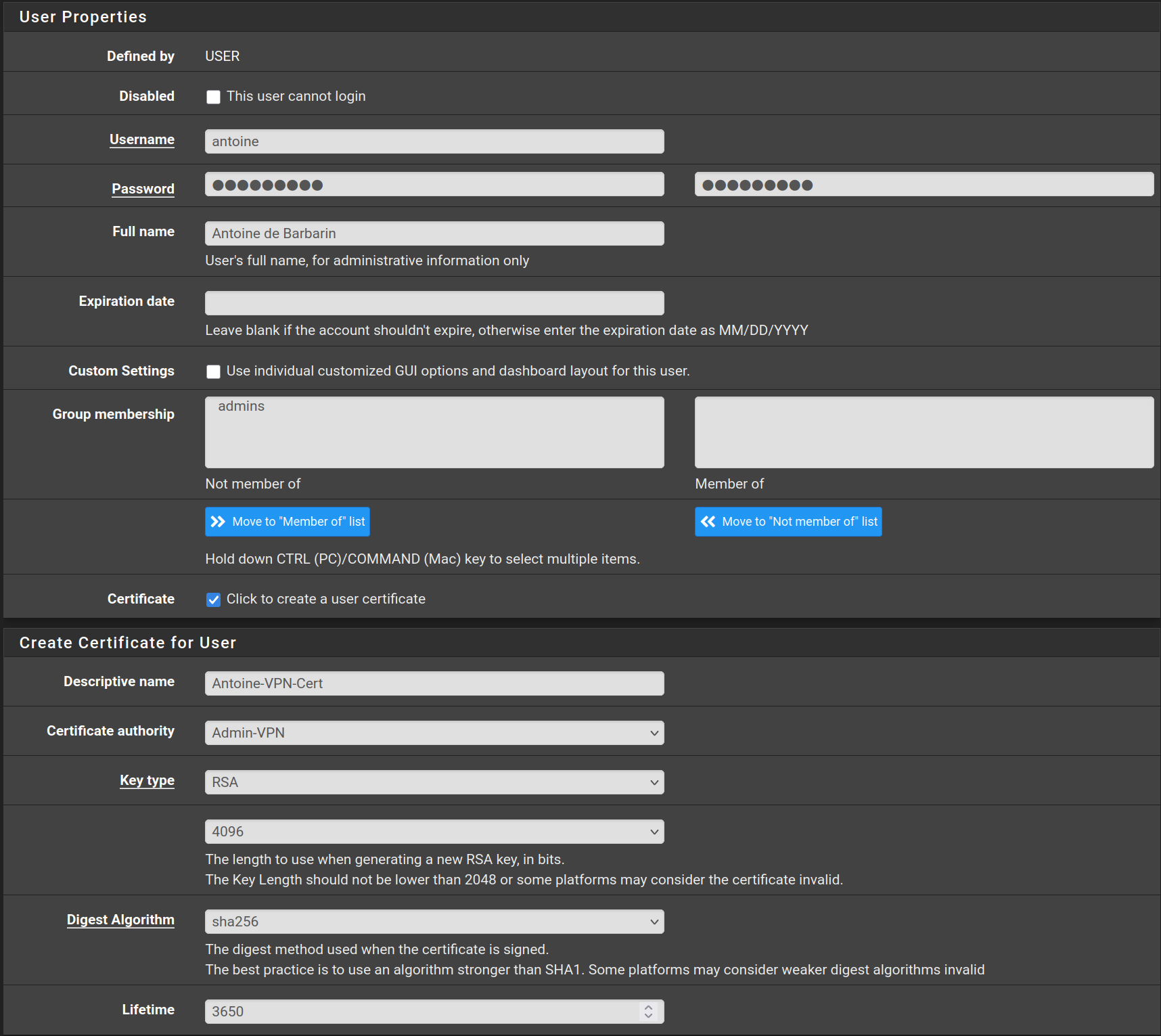Image resolution: width=1161 pixels, height=1036 pixels.
Task: Open the Certificate authority dropdown
Action: [x=434, y=733]
